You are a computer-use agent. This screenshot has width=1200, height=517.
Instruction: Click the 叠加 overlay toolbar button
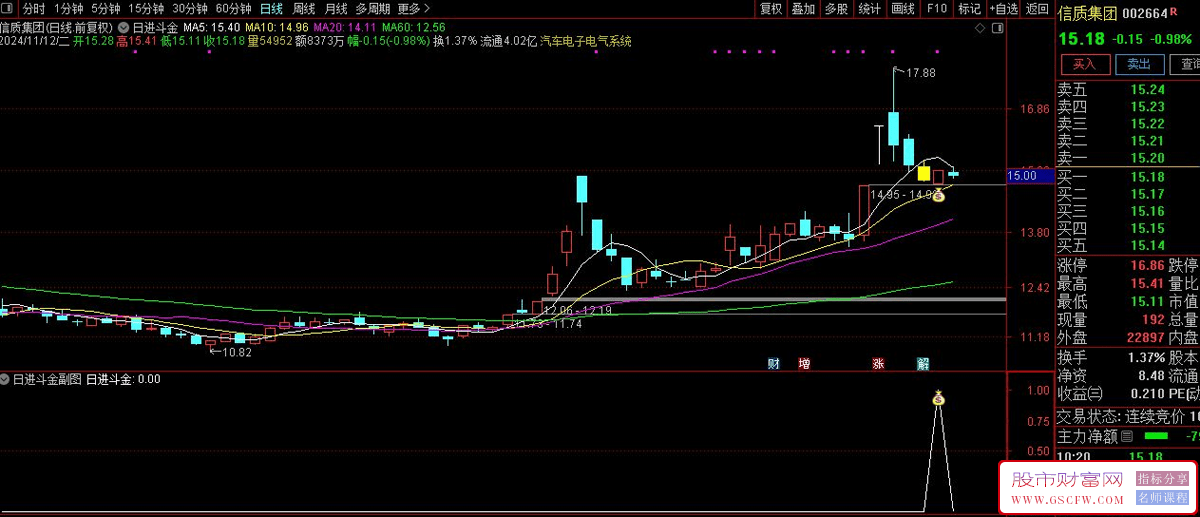[803, 9]
